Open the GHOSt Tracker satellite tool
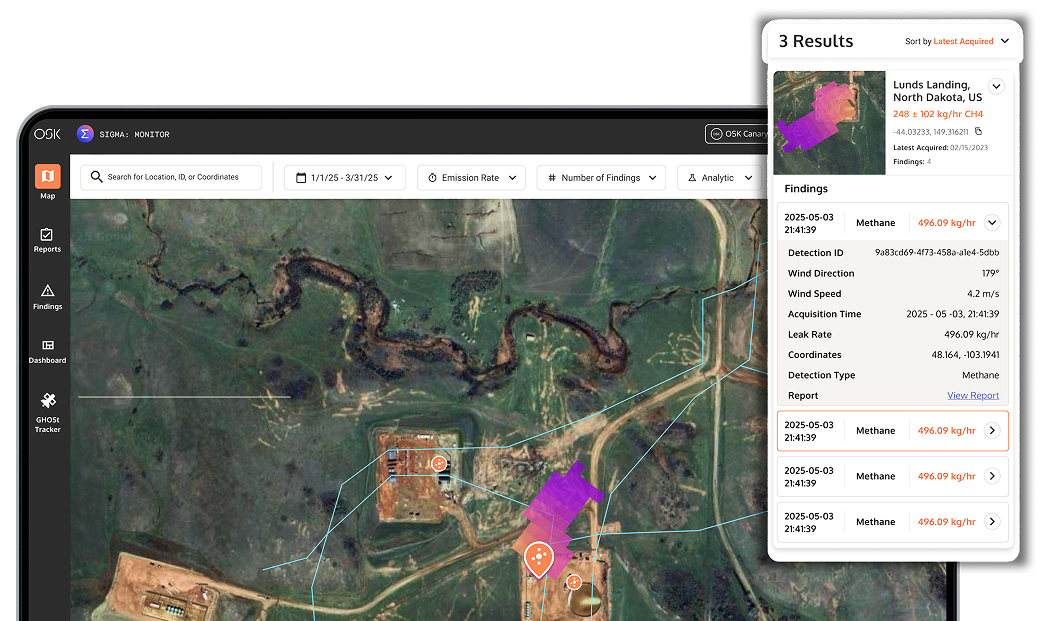 pyautogui.click(x=47, y=413)
